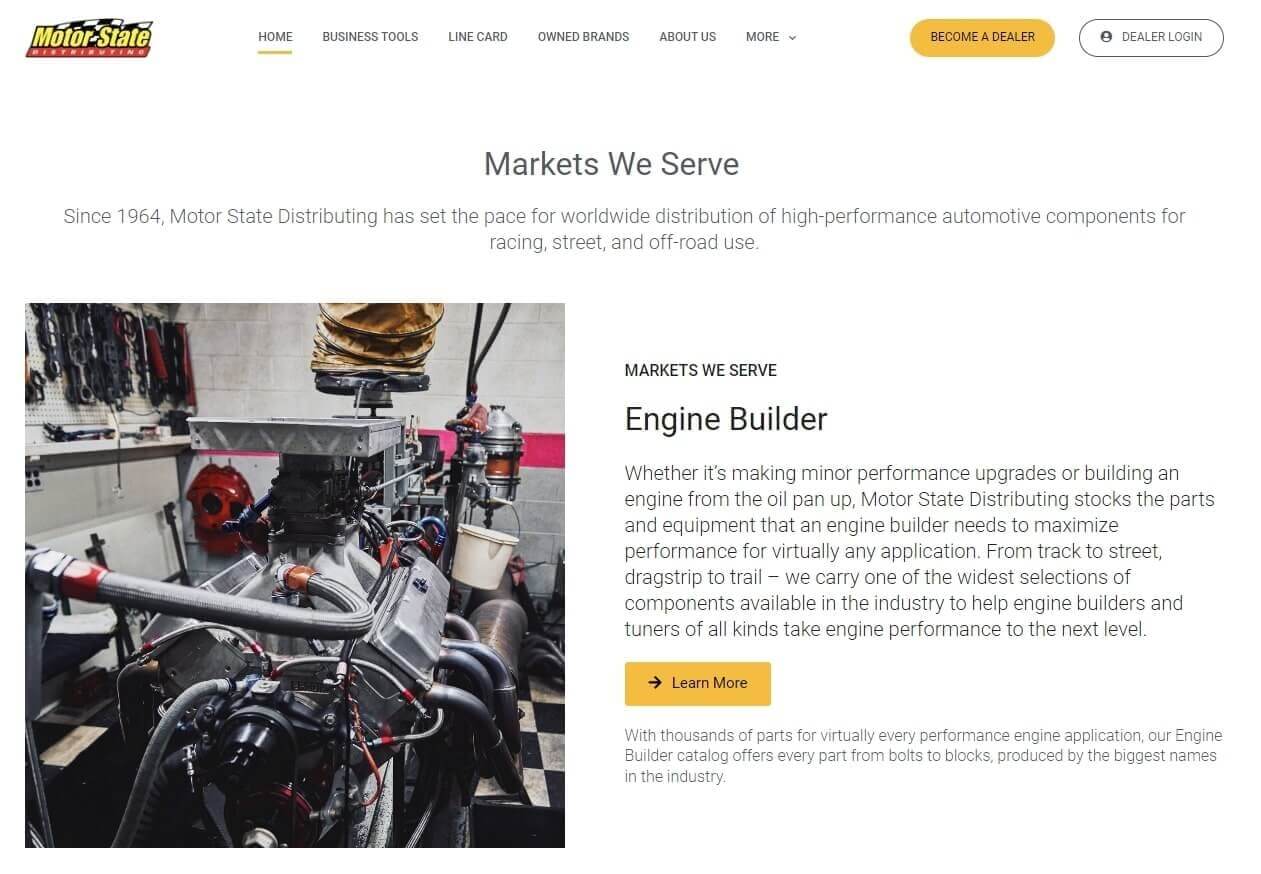This screenshot has width=1261, height=874.
Task: Go to the HOME nav item
Action: point(275,37)
